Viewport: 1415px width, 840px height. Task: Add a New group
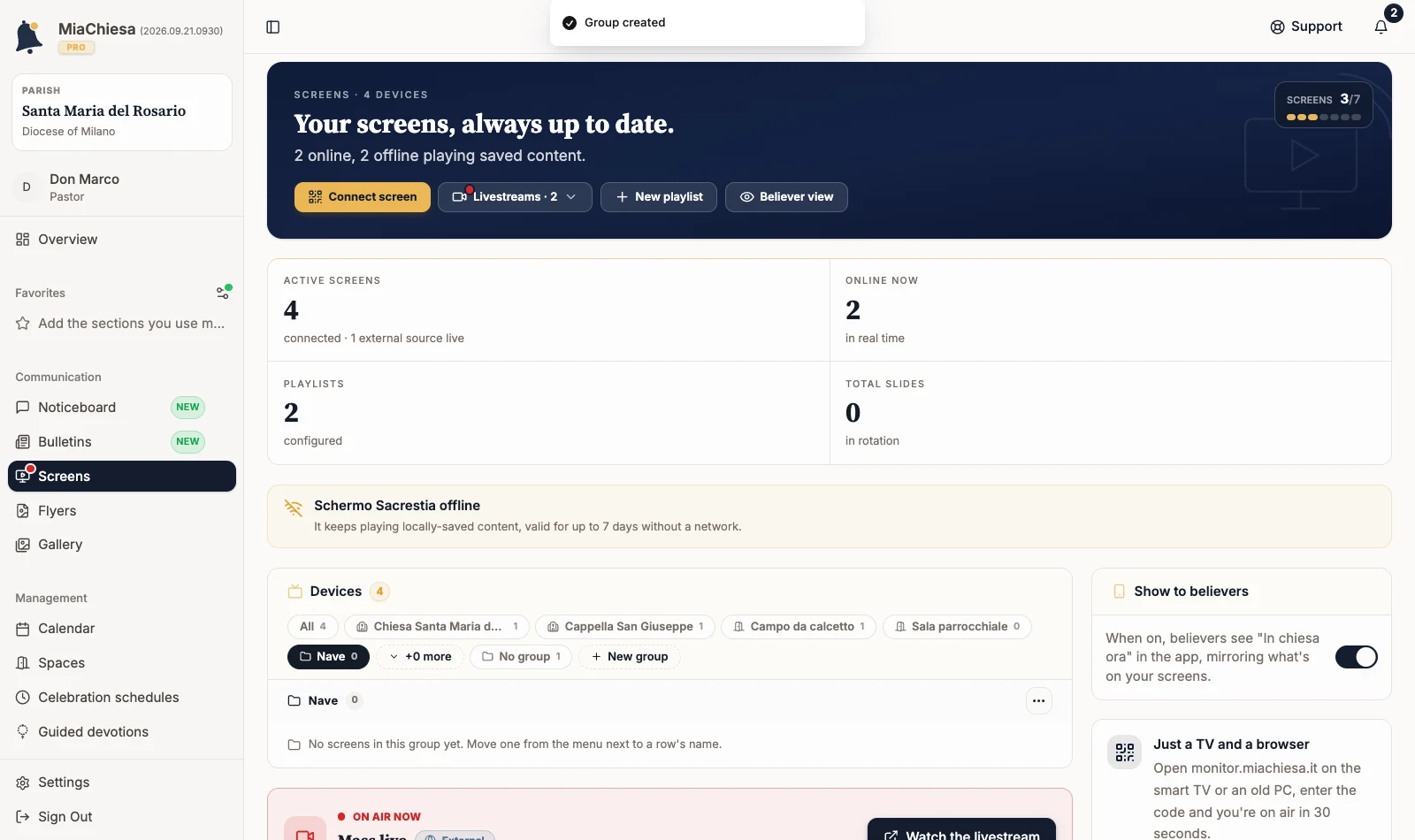629,657
